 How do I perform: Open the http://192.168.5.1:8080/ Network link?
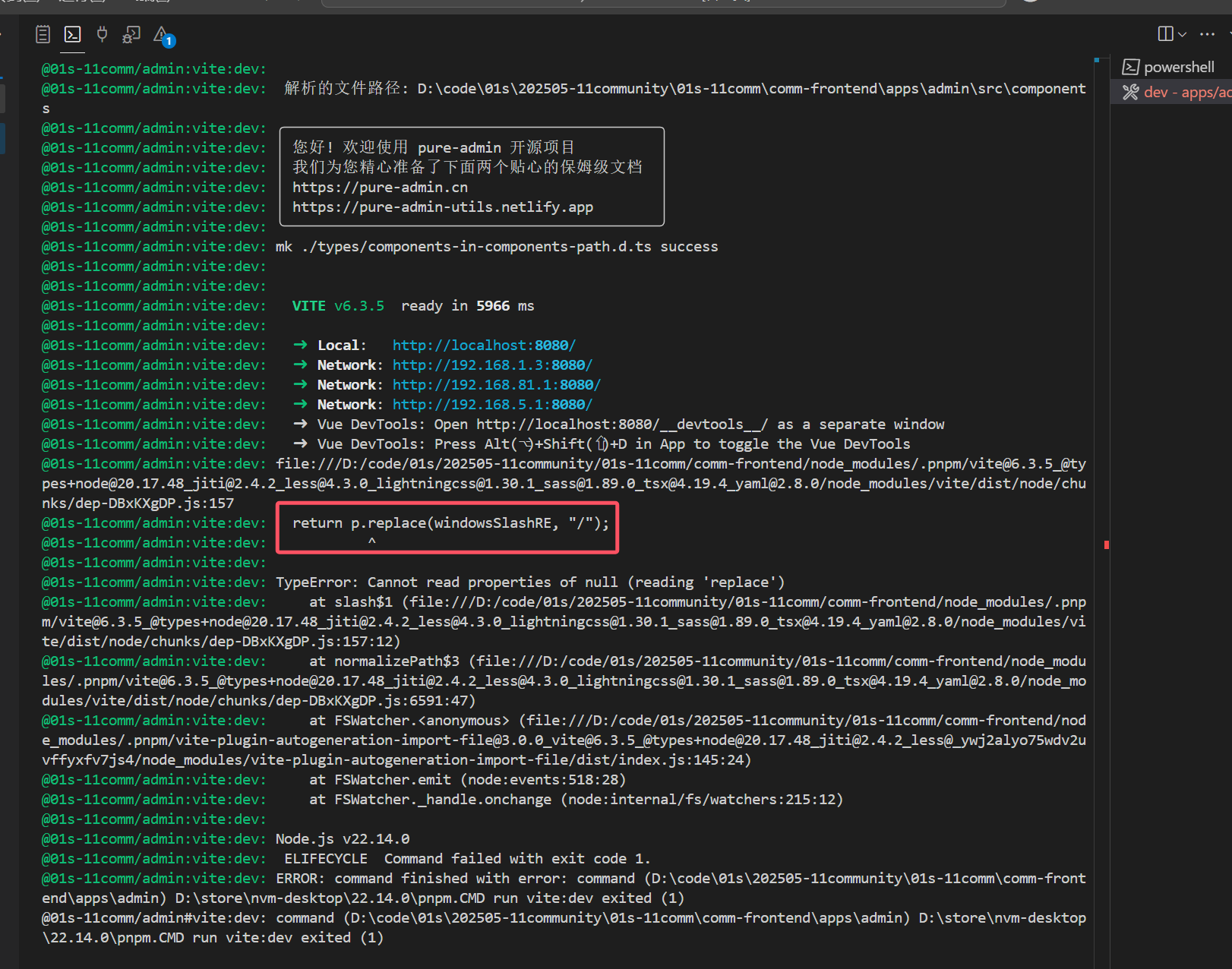pos(492,405)
